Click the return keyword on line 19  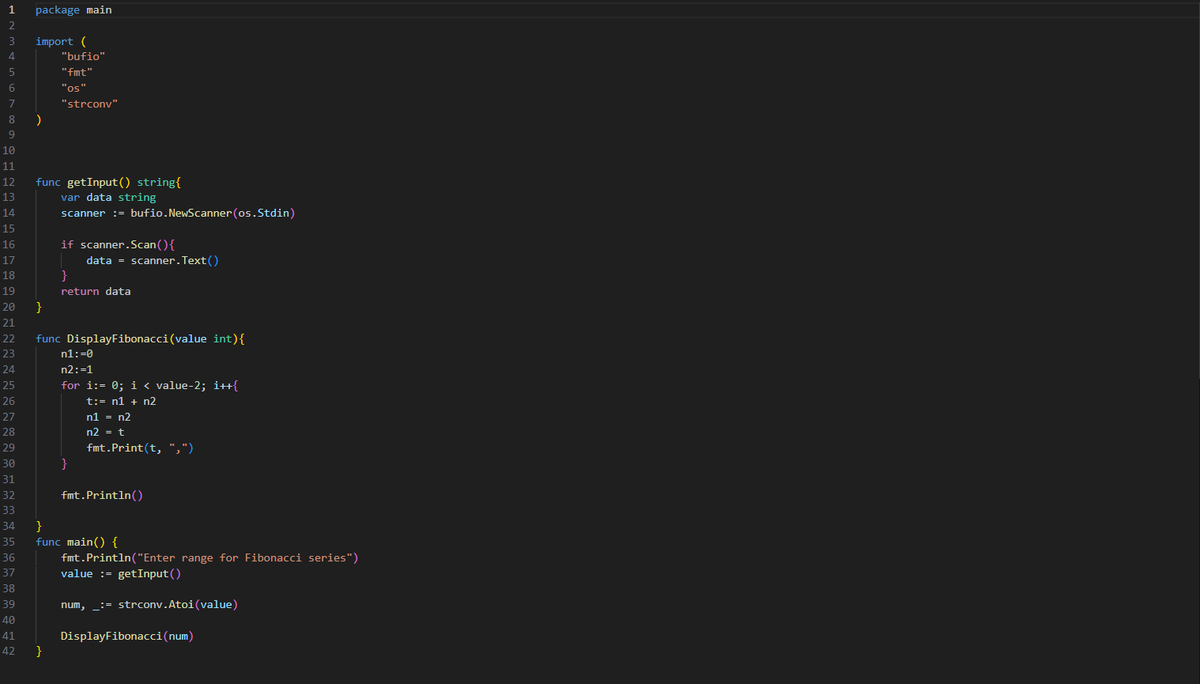click(x=79, y=291)
